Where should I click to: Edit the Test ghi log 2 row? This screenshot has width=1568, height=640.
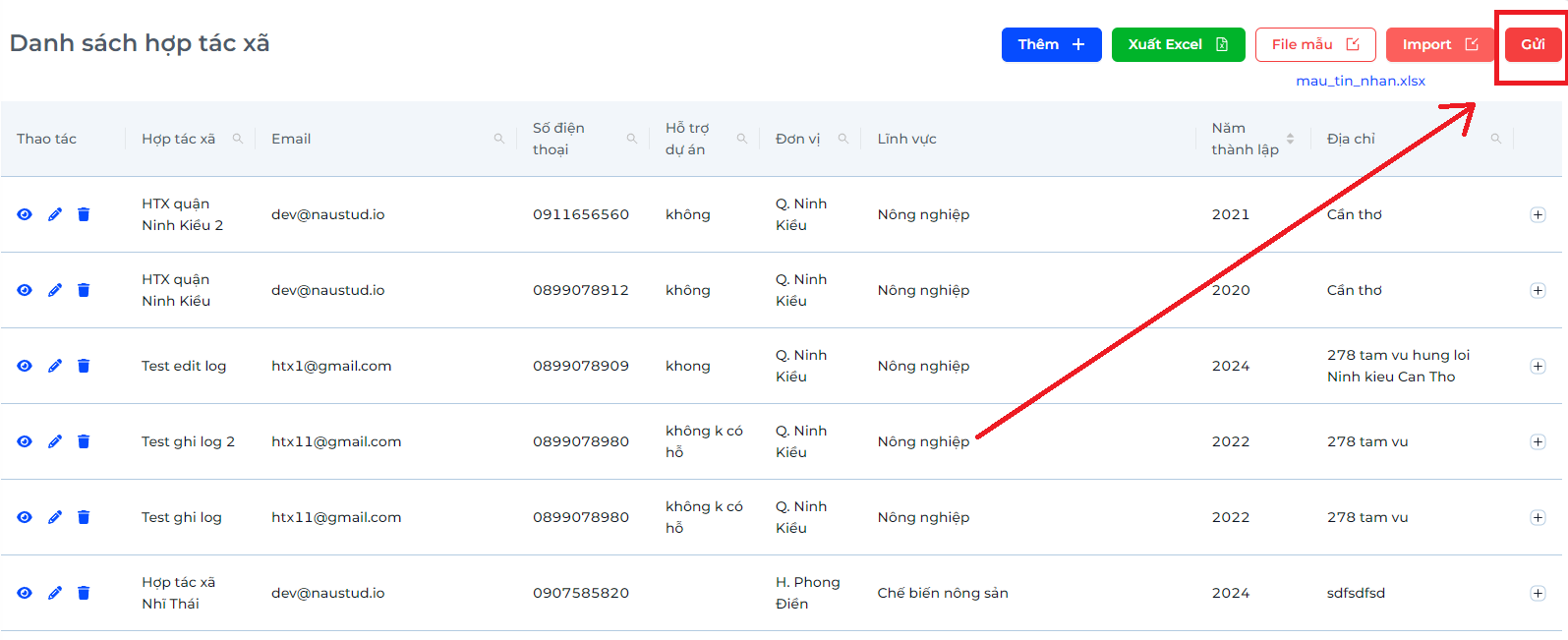[55, 441]
